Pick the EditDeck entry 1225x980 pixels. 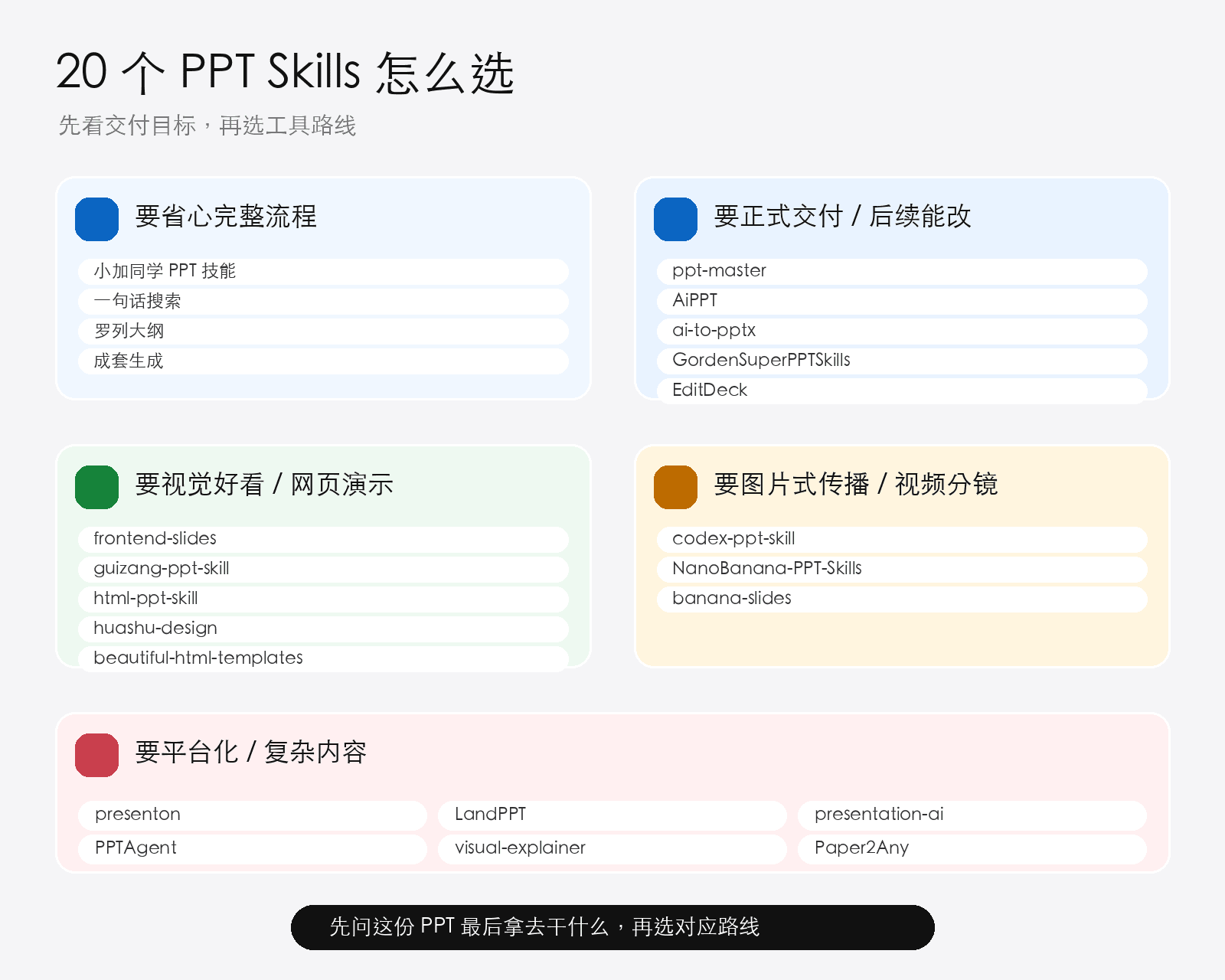coord(902,390)
